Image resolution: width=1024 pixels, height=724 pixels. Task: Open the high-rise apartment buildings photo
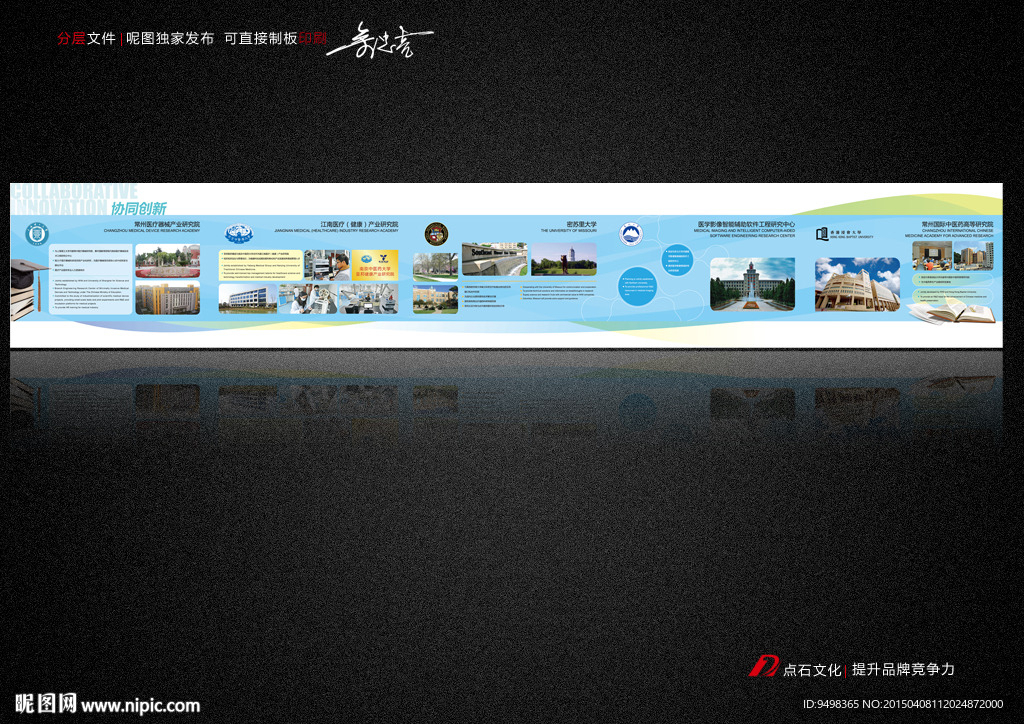tap(974, 256)
